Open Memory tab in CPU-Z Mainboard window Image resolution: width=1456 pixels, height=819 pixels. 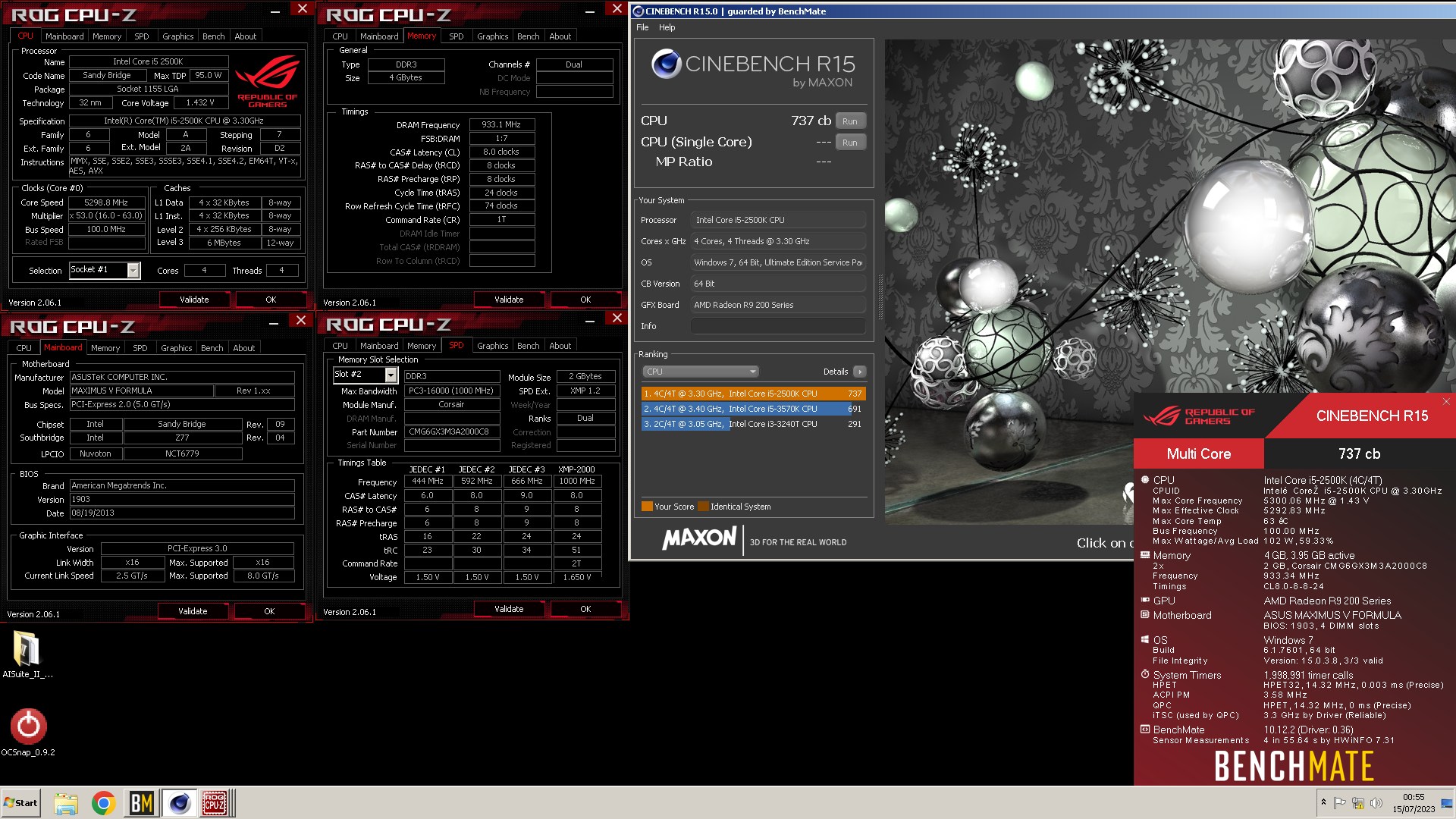coord(105,348)
